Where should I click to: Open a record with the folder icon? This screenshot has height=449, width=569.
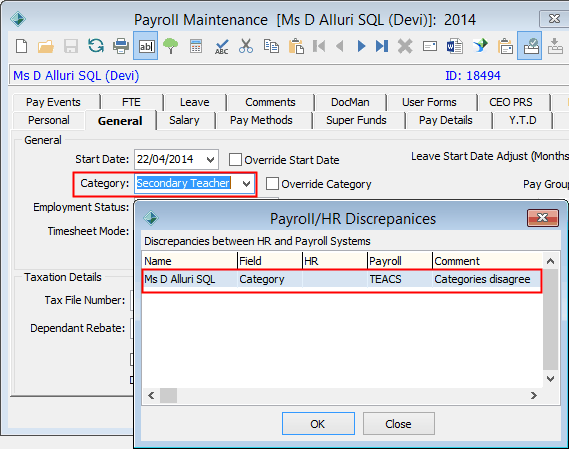point(46,46)
